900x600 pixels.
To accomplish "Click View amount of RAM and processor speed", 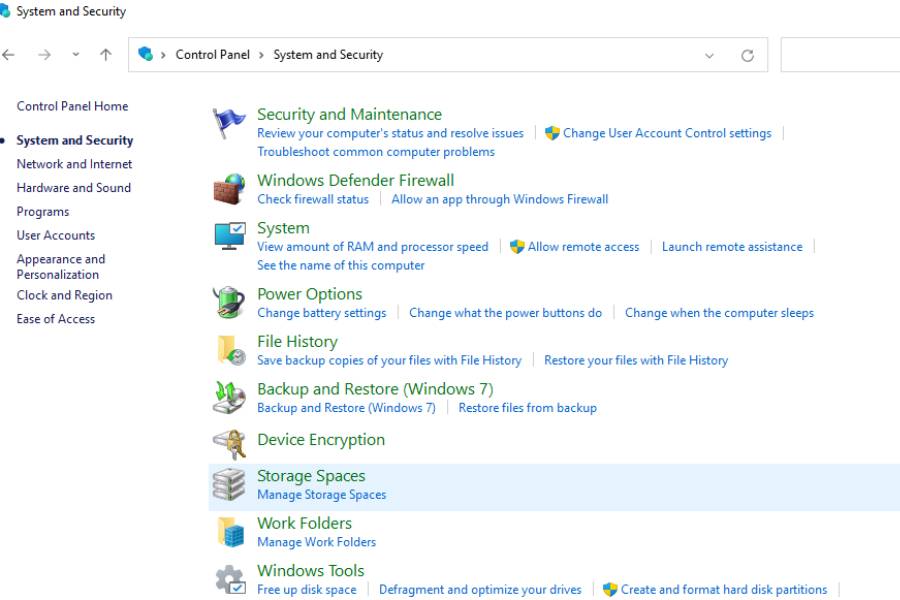I will pos(373,247).
